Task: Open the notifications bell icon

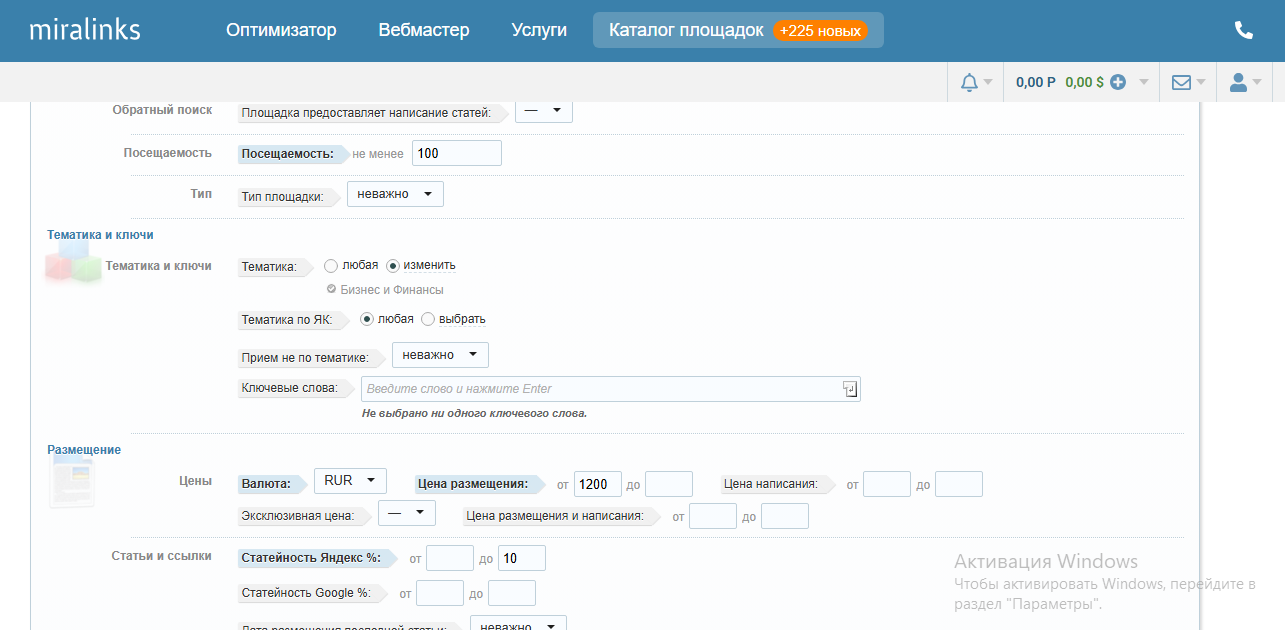Action: [x=969, y=83]
